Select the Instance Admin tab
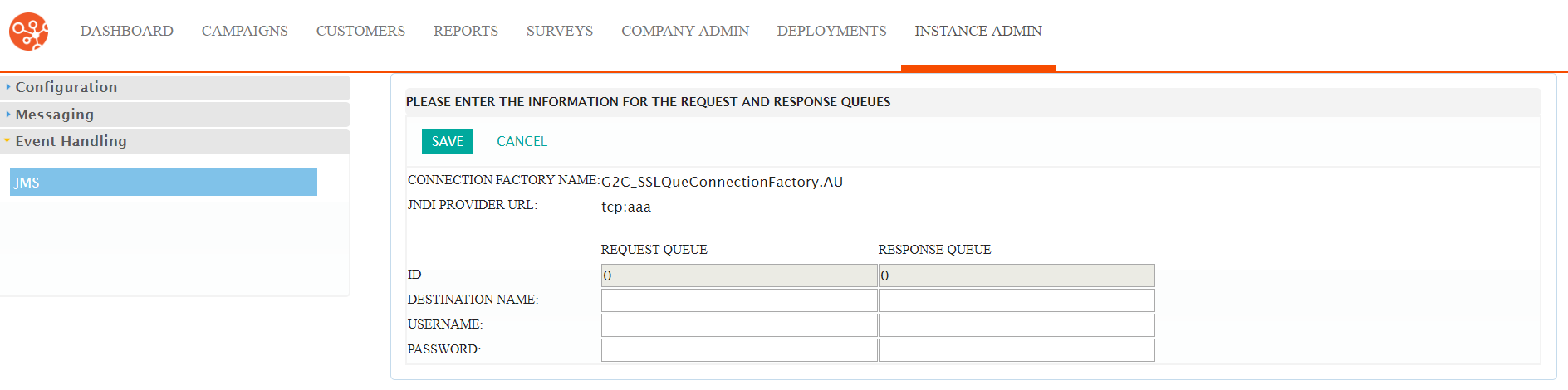The width and height of the screenshot is (1568, 390). pos(978,32)
